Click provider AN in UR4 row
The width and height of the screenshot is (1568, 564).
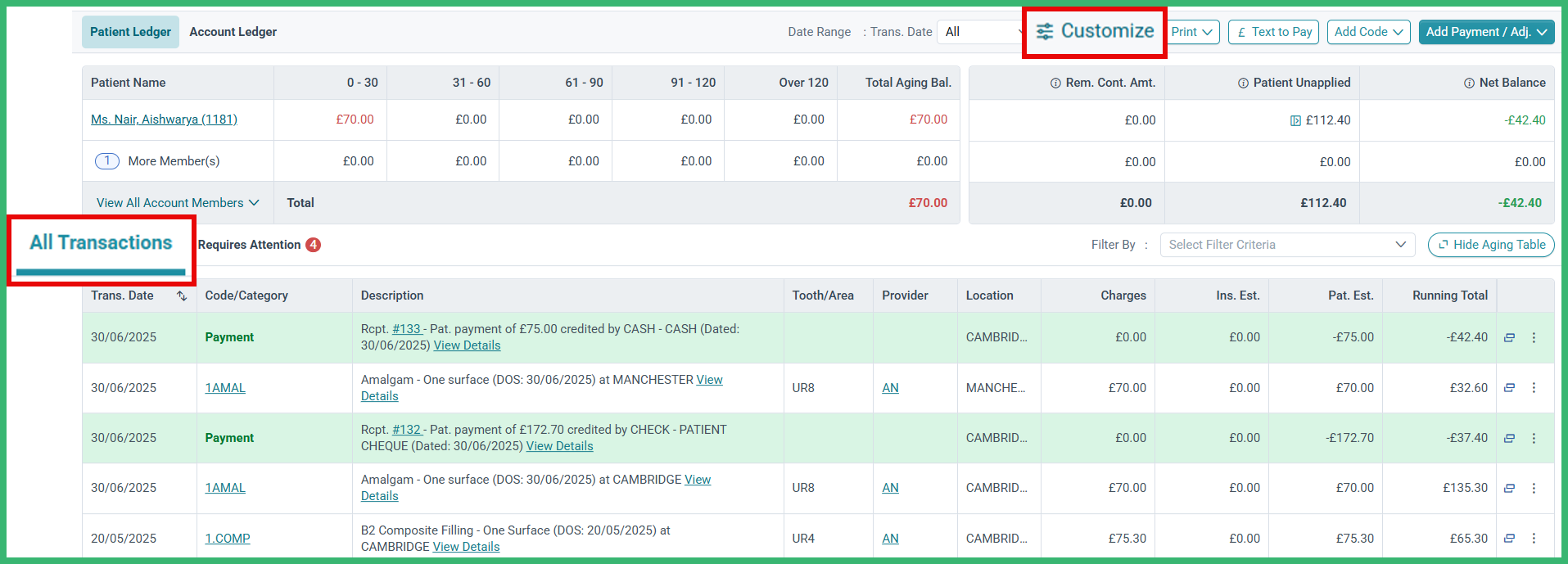pyautogui.click(x=890, y=539)
